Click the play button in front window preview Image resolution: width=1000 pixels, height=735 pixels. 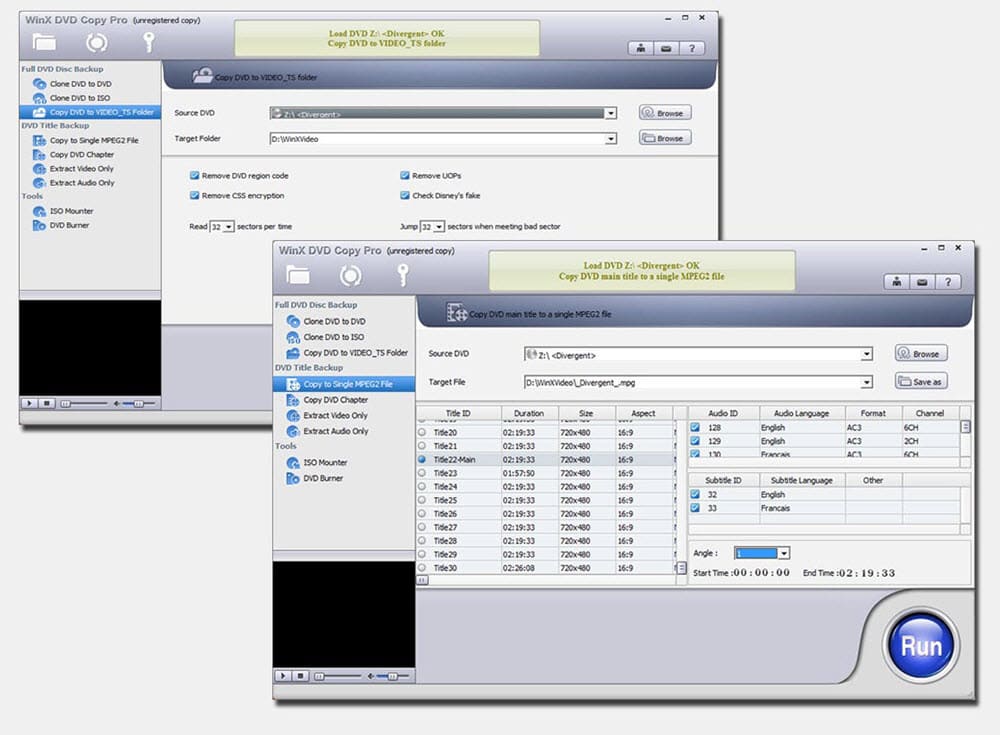pos(283,676)
